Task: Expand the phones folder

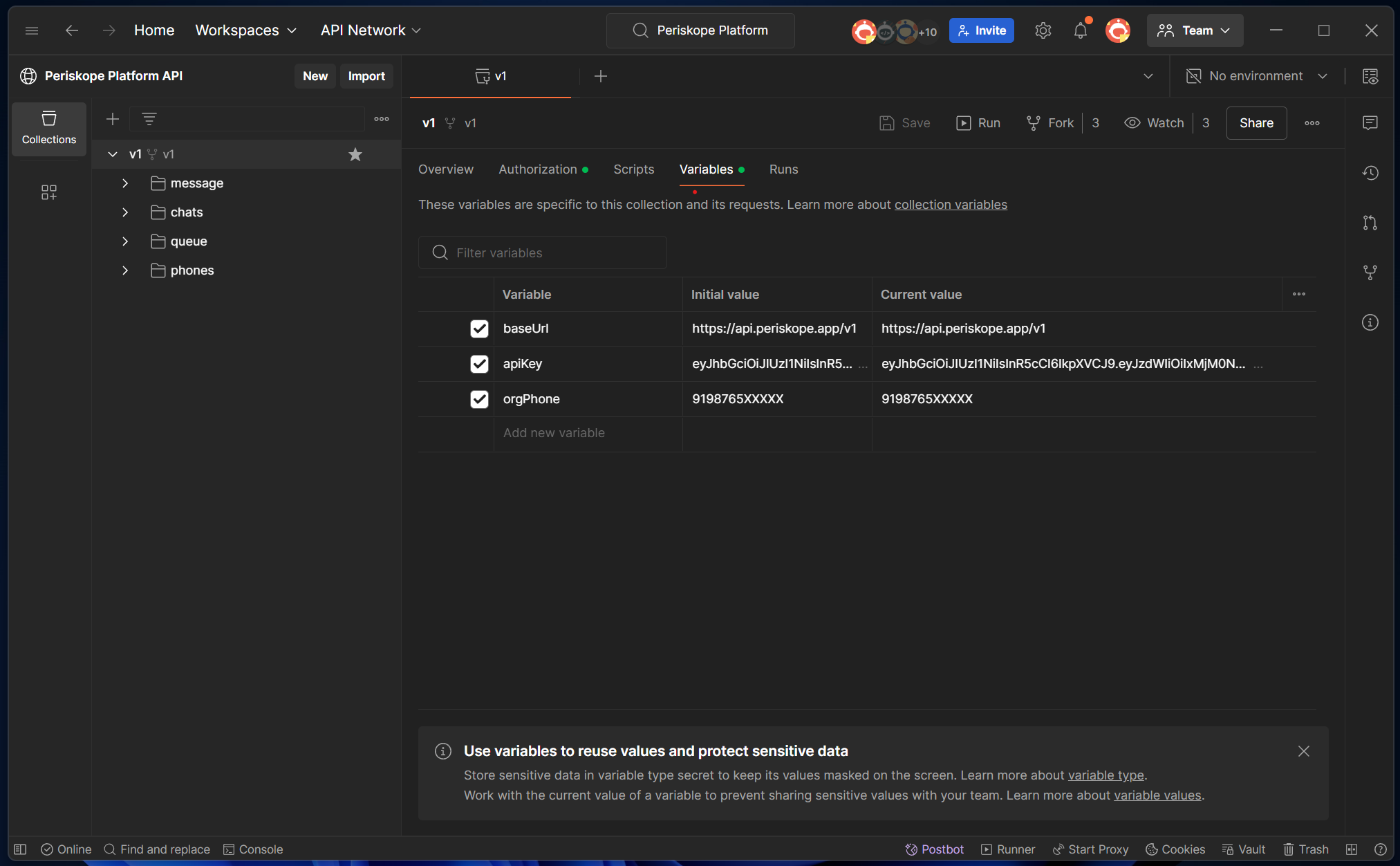Action: (x=125, y=270)
